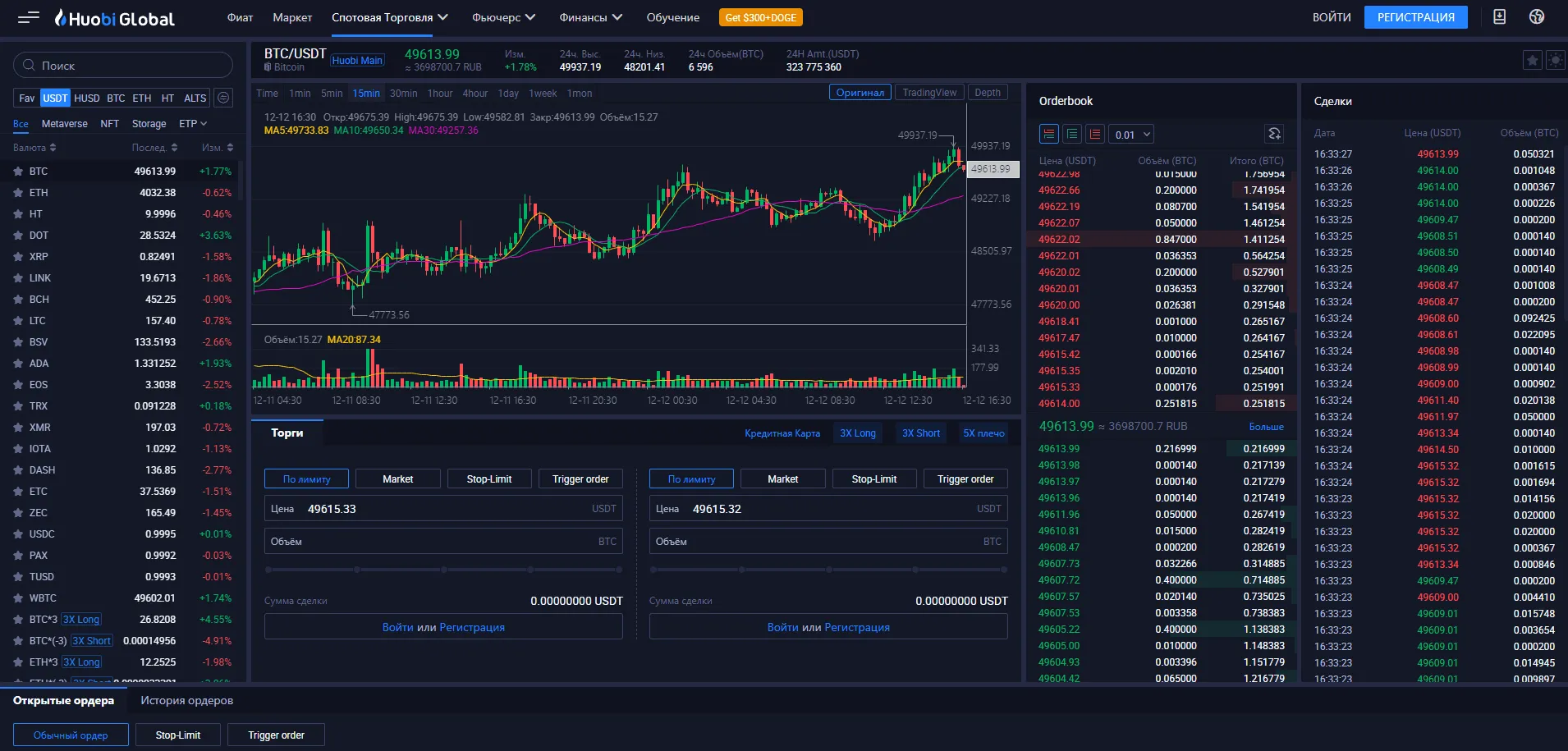Switch the chart to Depth mode
Image resolution: width=1568 pixels, height=751 pixels.
tap(988, 92)
